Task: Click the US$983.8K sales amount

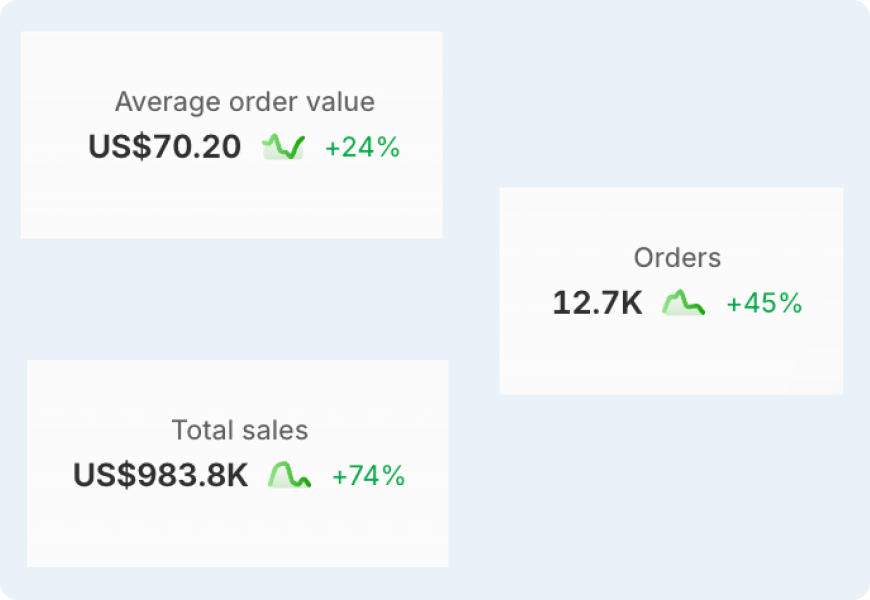Action: coord(160,476)
